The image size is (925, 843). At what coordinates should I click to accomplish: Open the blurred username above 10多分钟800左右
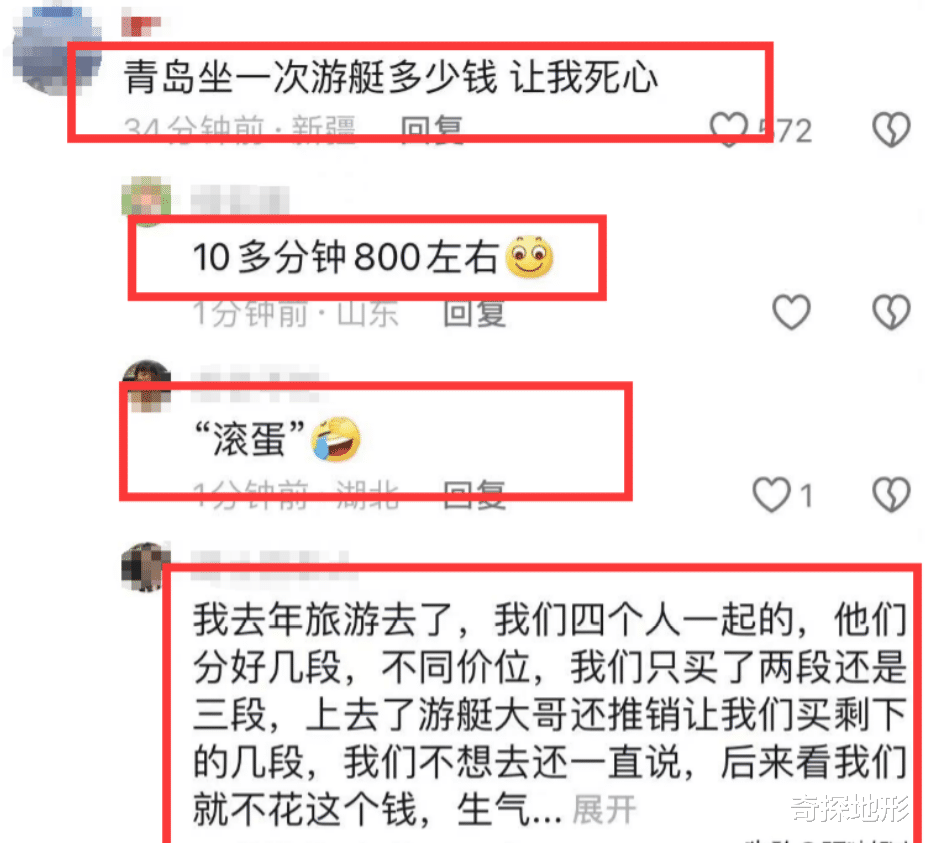[240, 199]
